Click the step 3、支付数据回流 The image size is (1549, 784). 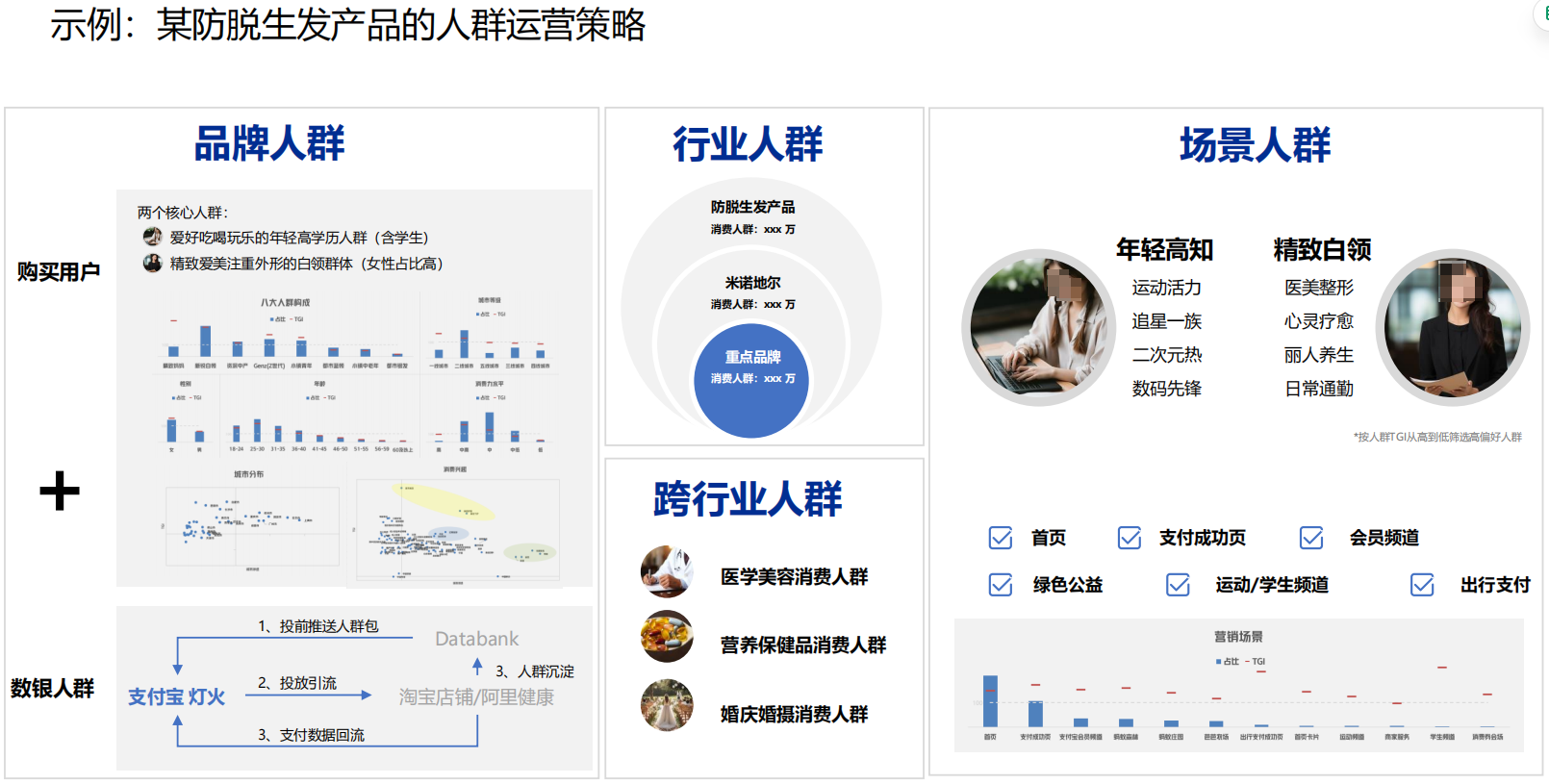click(311, 735)
